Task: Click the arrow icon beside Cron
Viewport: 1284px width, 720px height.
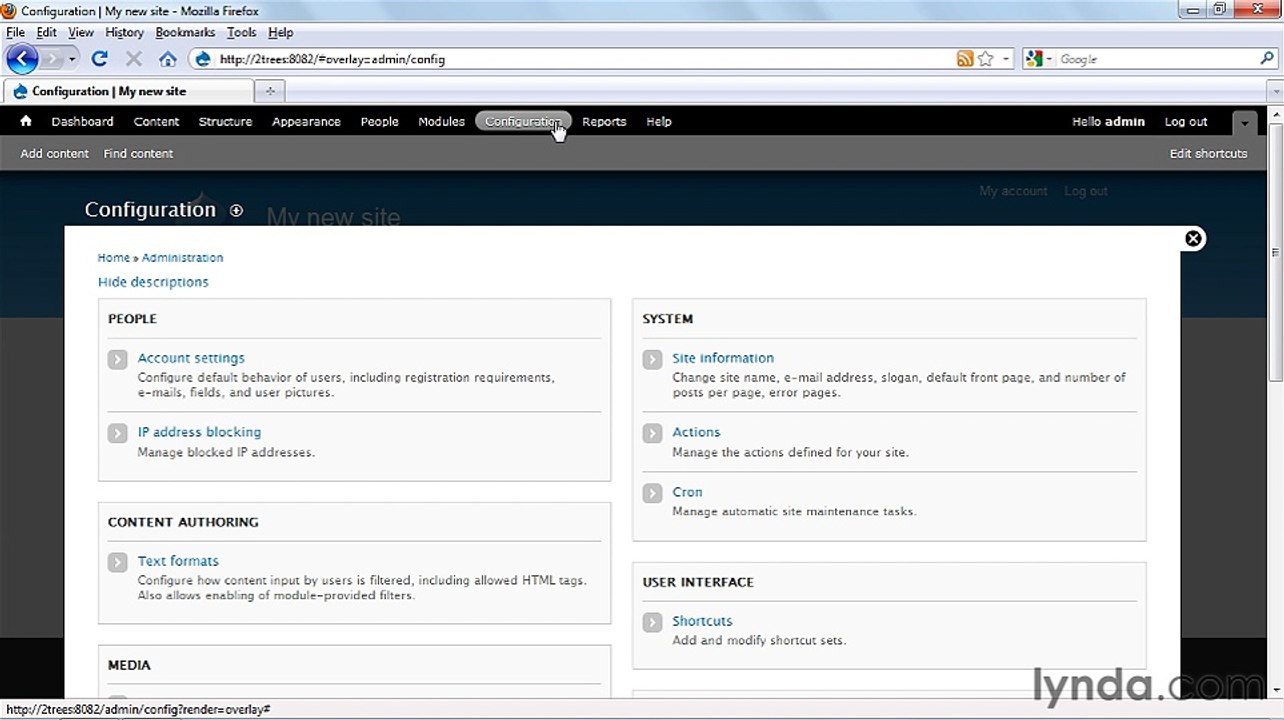Action: (653, 493)
